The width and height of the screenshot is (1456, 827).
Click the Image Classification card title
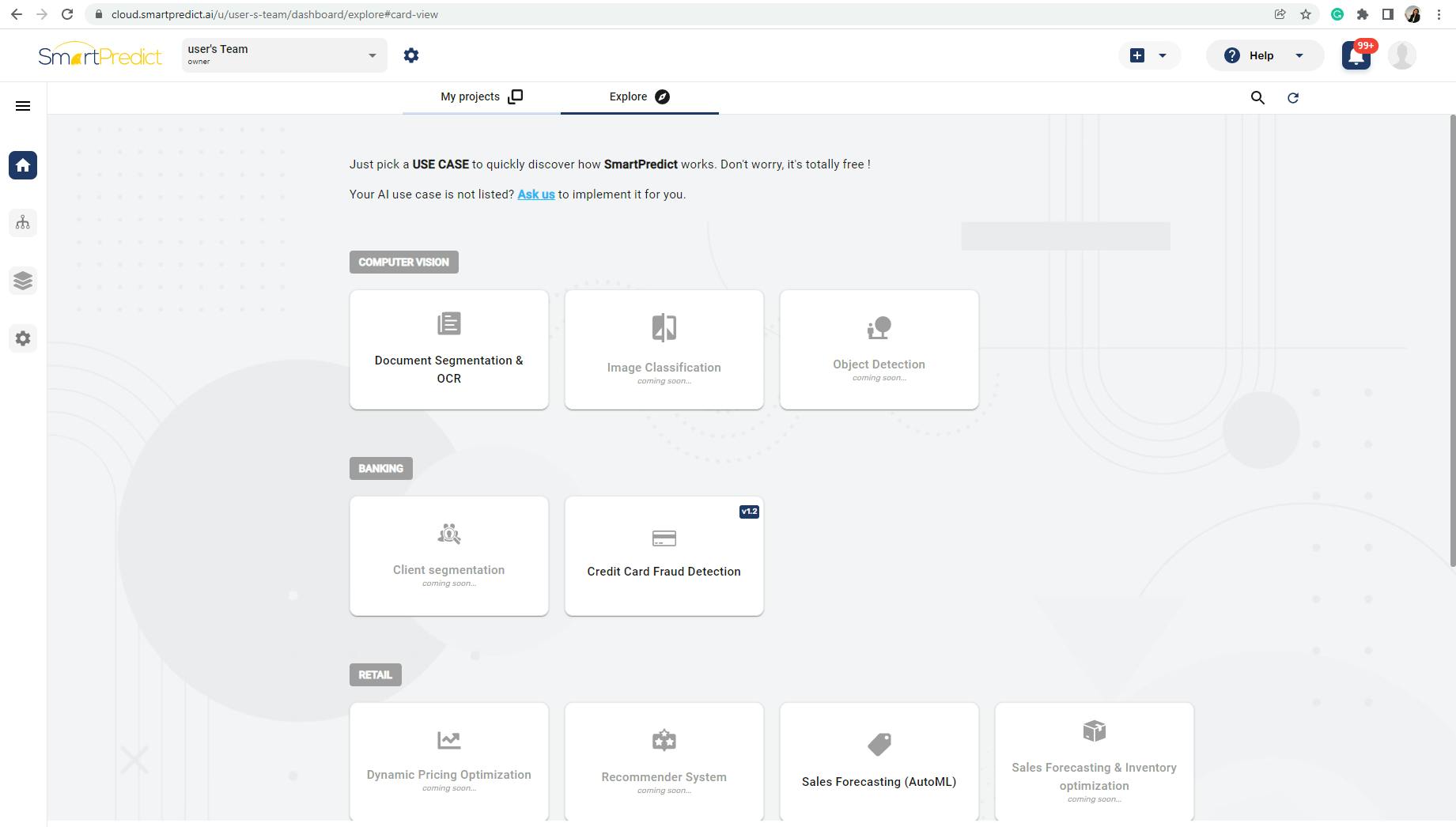coord(664,368)
